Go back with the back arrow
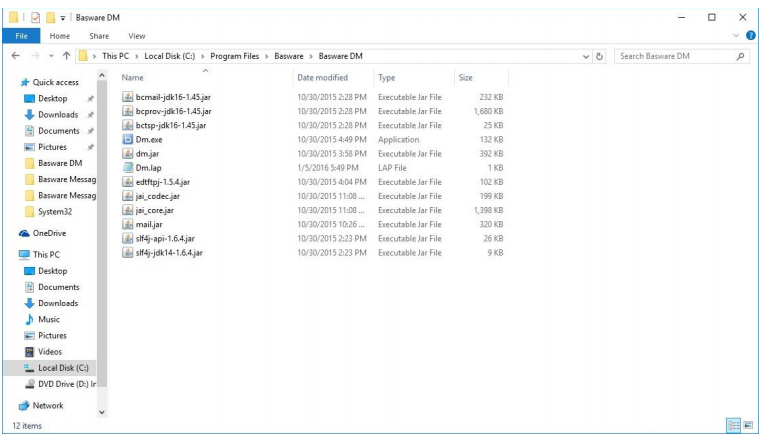 coord(16,56)
